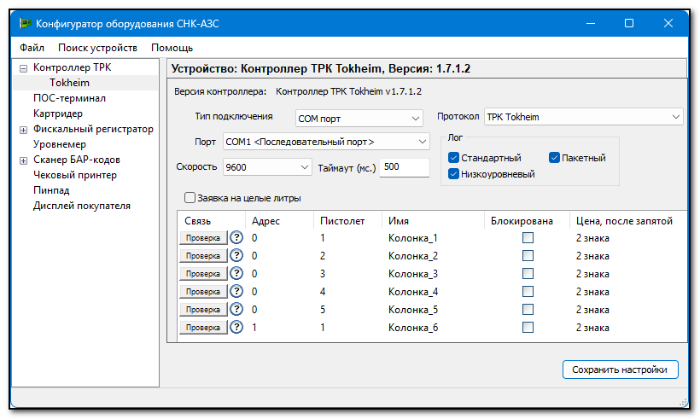Click the help icon for Колонка_6
700x419 pixels.
tap(236, 327)
